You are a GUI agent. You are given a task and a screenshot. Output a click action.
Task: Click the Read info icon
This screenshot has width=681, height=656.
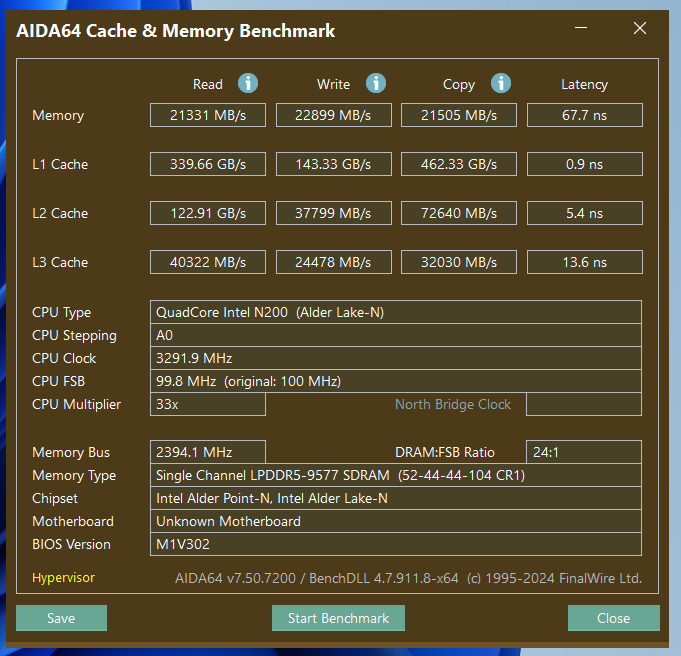click(x=248, y=83)
